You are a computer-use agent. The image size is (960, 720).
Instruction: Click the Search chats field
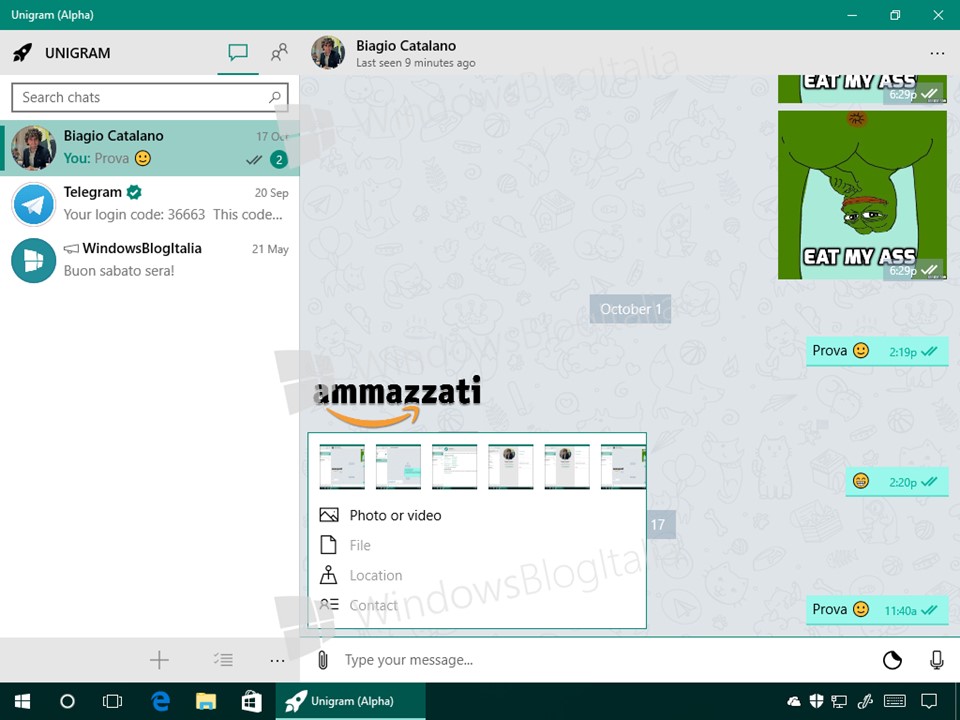149,97
